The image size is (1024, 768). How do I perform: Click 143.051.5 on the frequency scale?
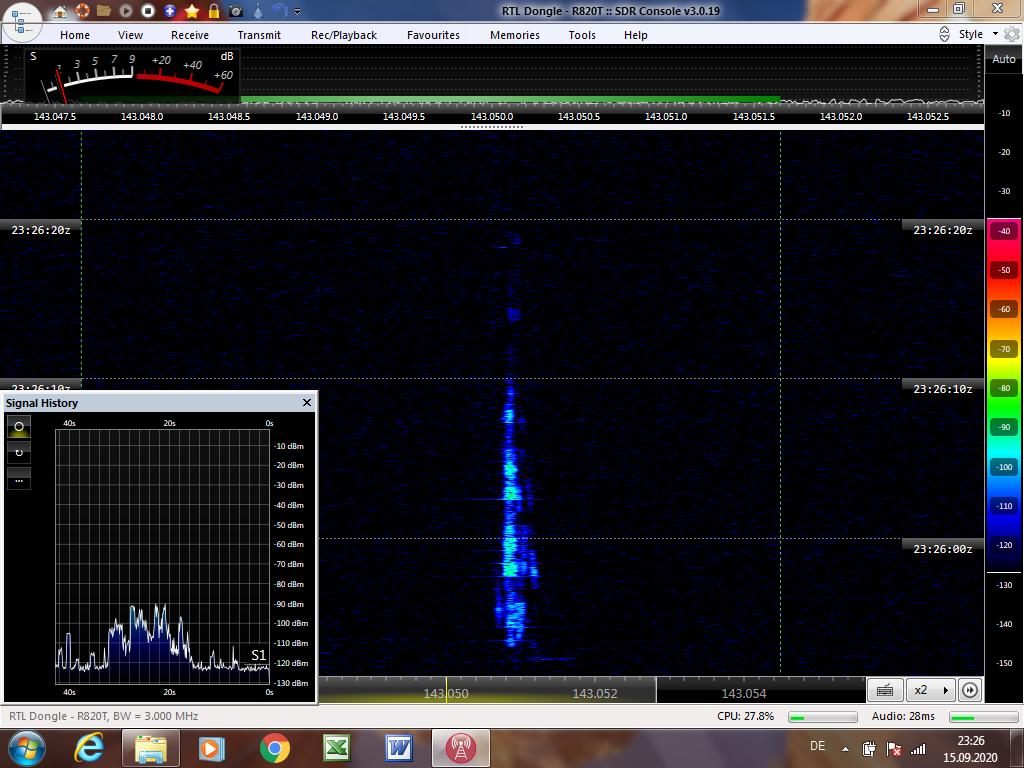pos(754,116)
